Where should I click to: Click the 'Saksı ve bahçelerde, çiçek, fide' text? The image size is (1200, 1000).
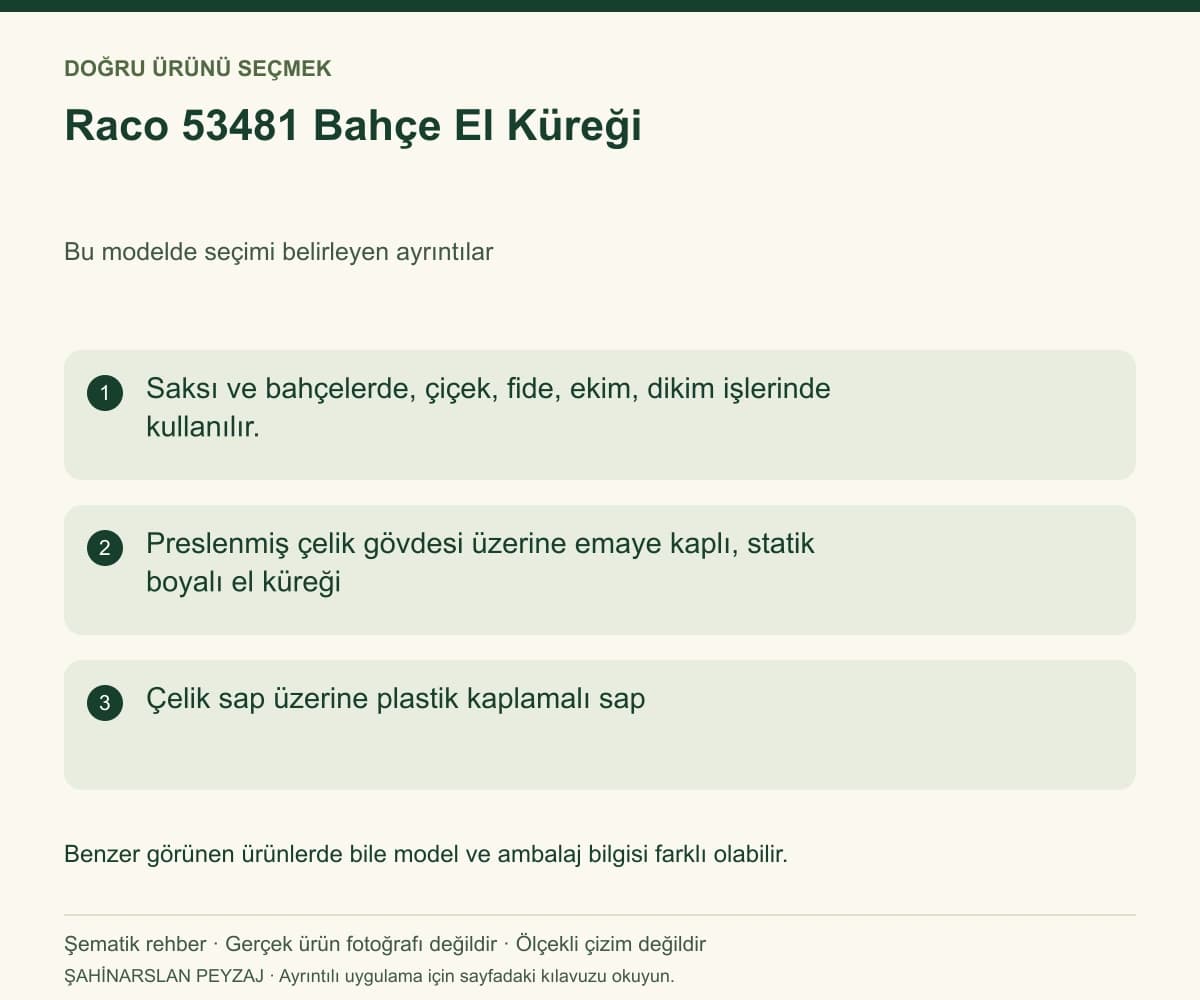488,407
